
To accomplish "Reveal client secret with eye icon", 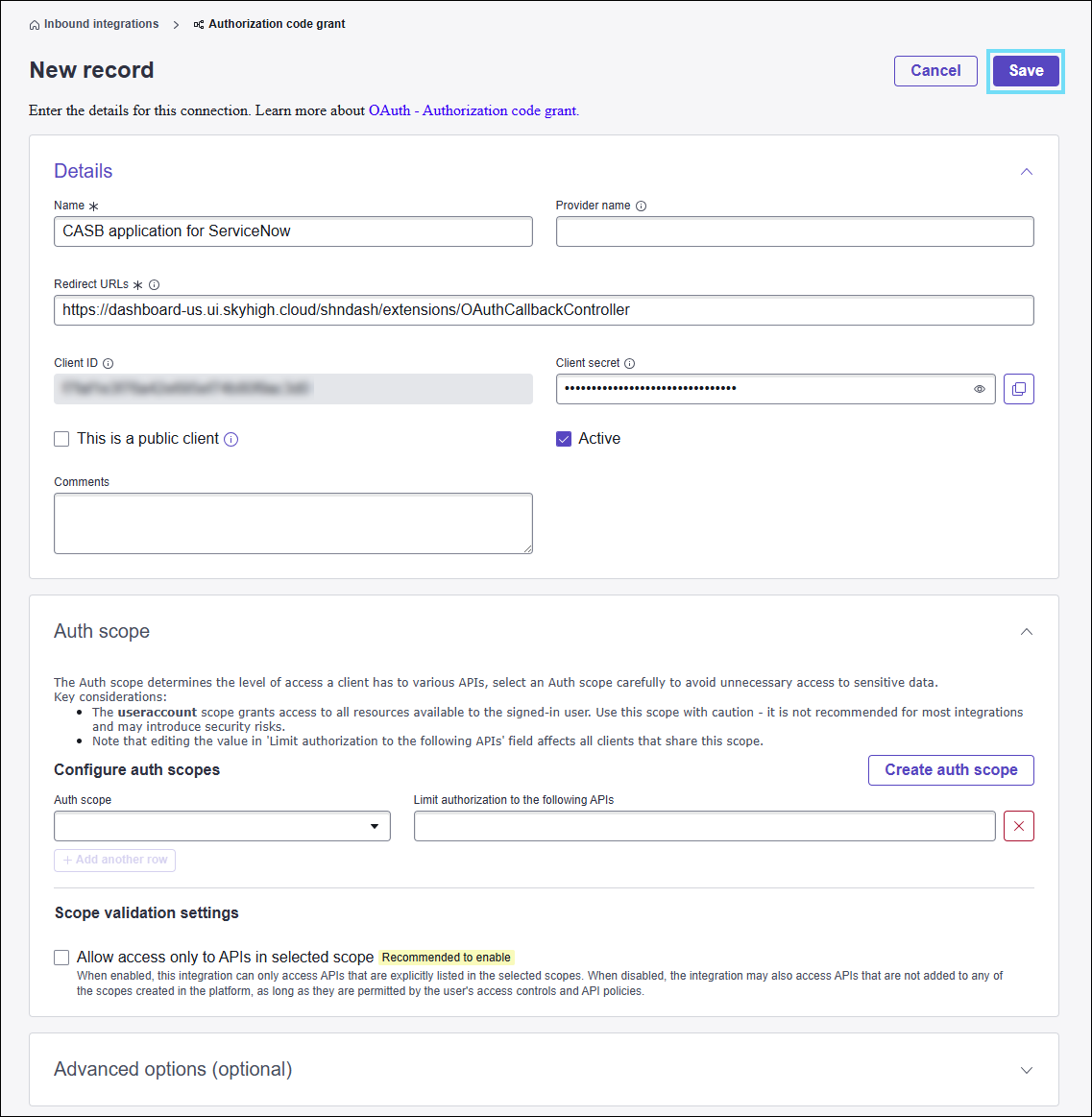I will (980, 389).
